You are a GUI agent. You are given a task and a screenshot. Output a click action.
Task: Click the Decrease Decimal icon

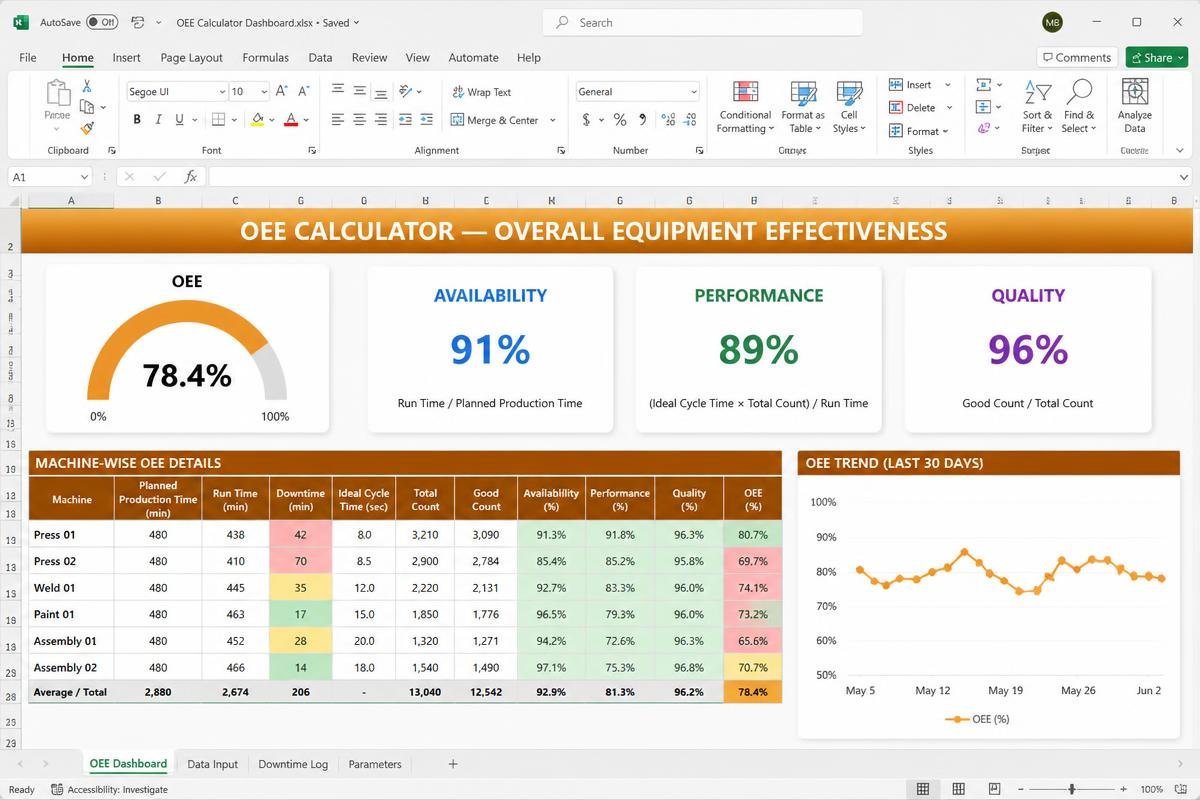click(x=688, y=120)
